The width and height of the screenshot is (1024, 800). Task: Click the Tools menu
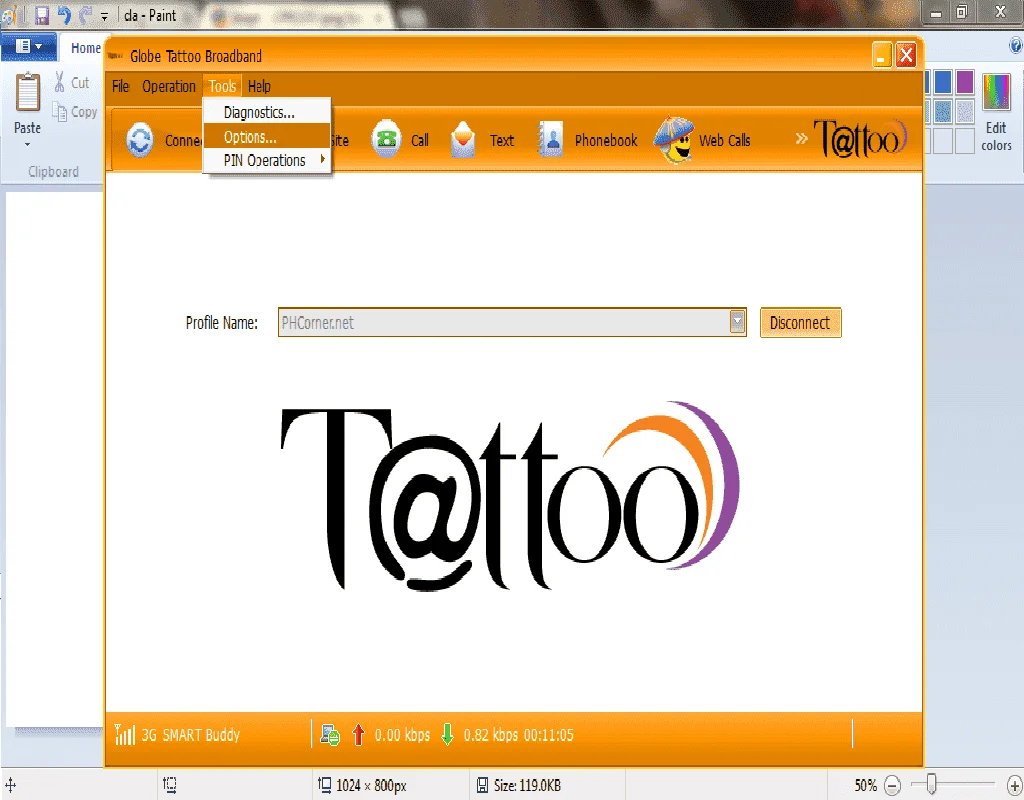click(x=222, y=86)
